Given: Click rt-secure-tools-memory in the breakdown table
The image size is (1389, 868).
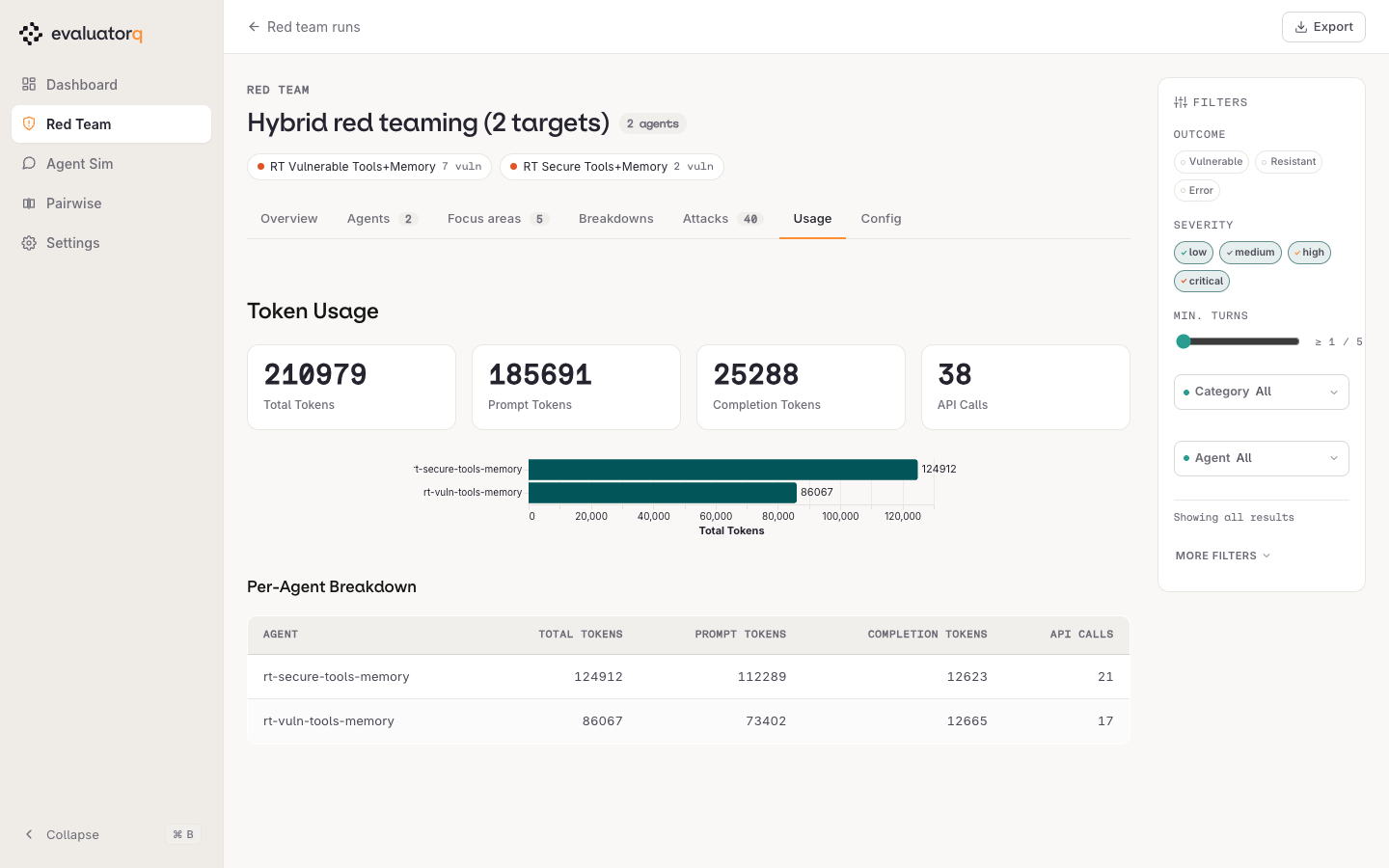Looking at the screenshot, I should click(336, 677).
